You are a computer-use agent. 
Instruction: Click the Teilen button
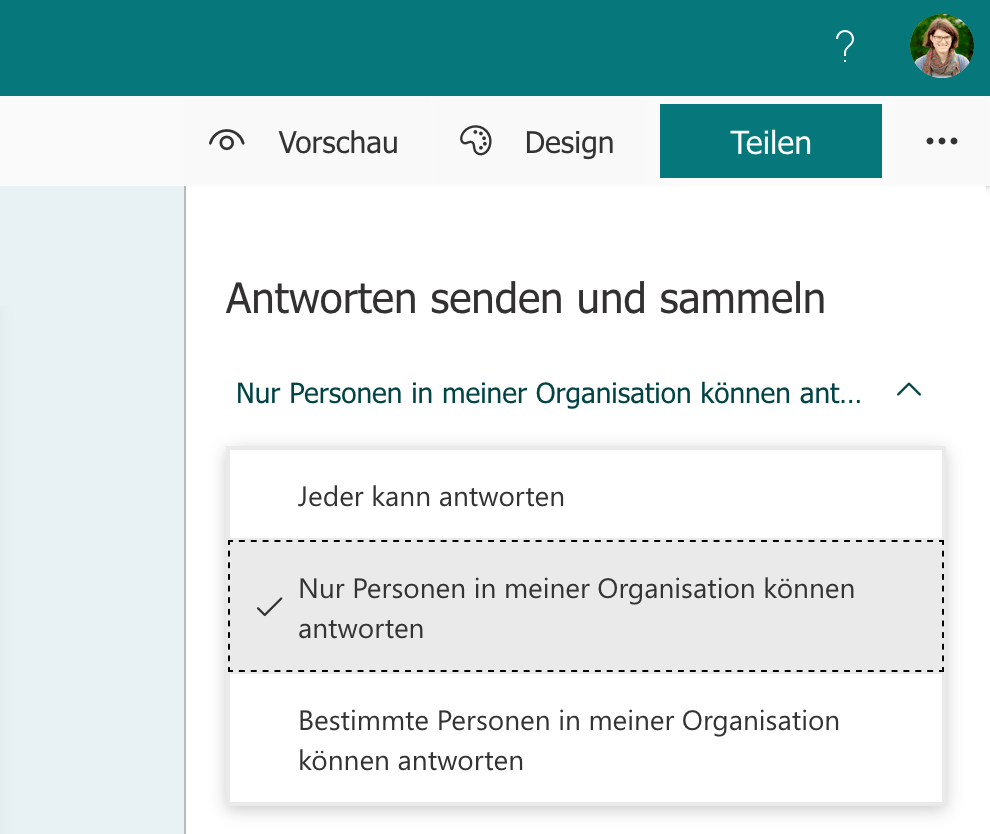(770, 142)
